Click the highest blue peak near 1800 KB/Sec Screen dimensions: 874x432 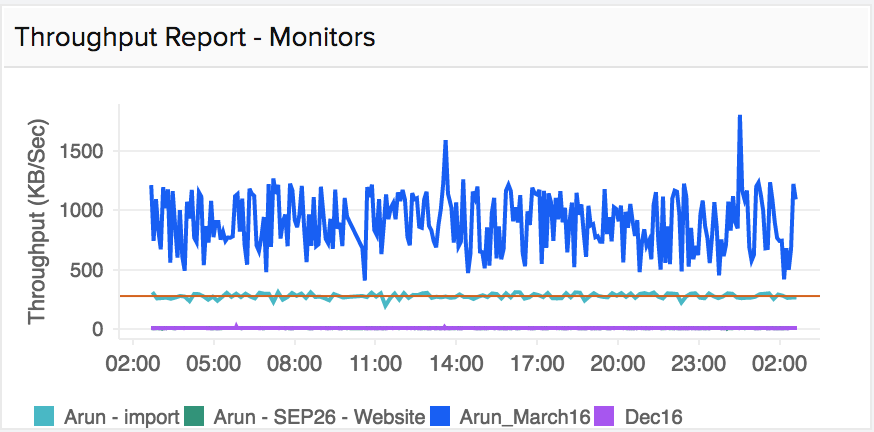[739, 117]
